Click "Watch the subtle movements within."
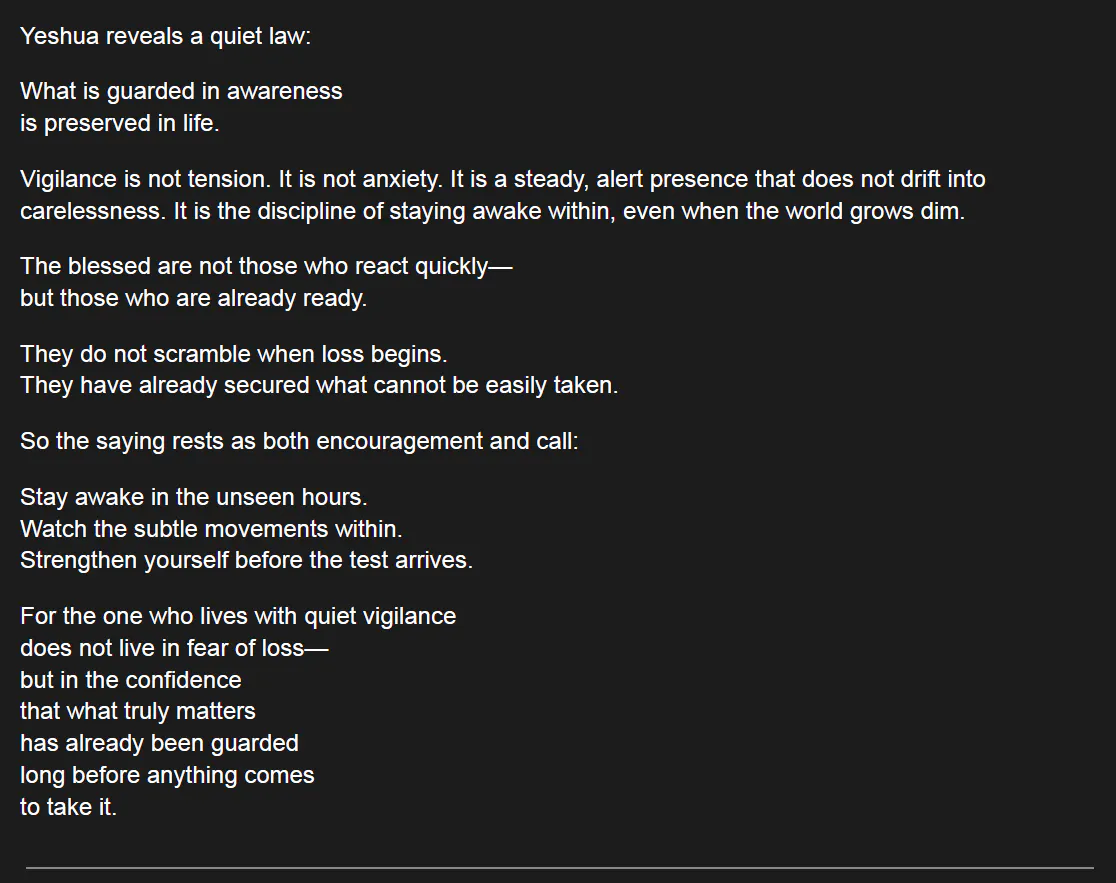 point(211,528)
